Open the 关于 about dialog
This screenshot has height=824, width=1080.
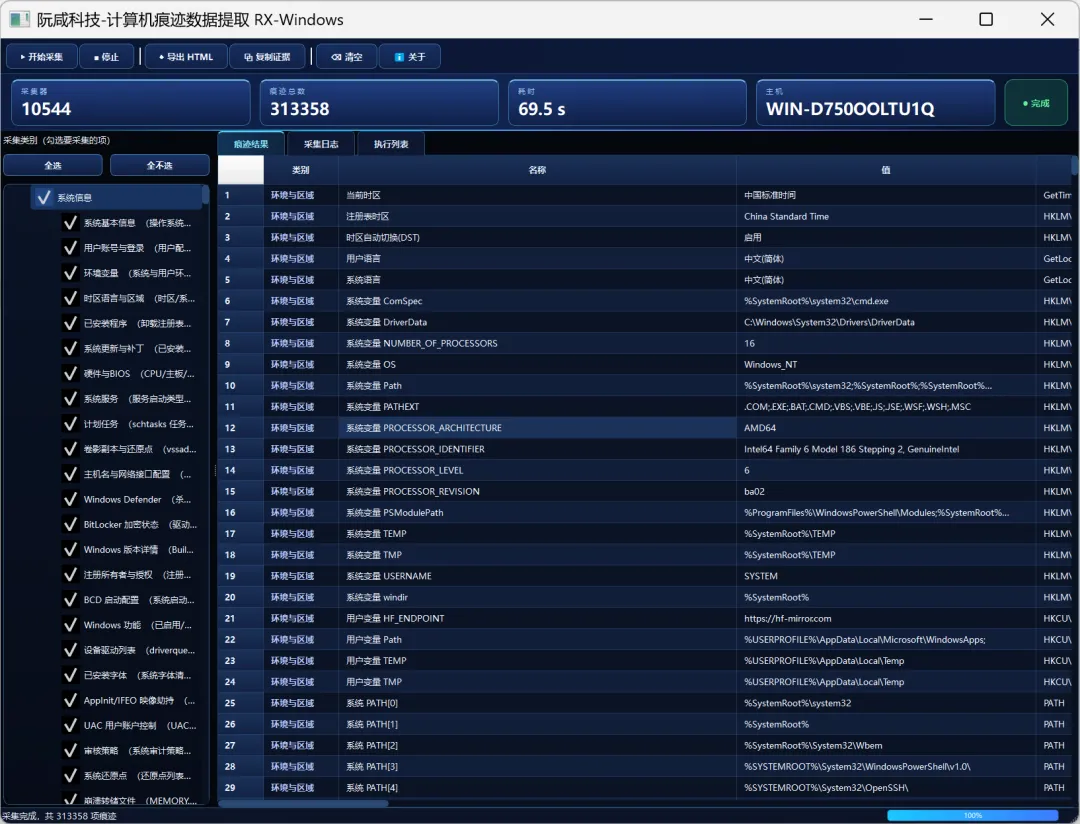[x=410, y=57]
